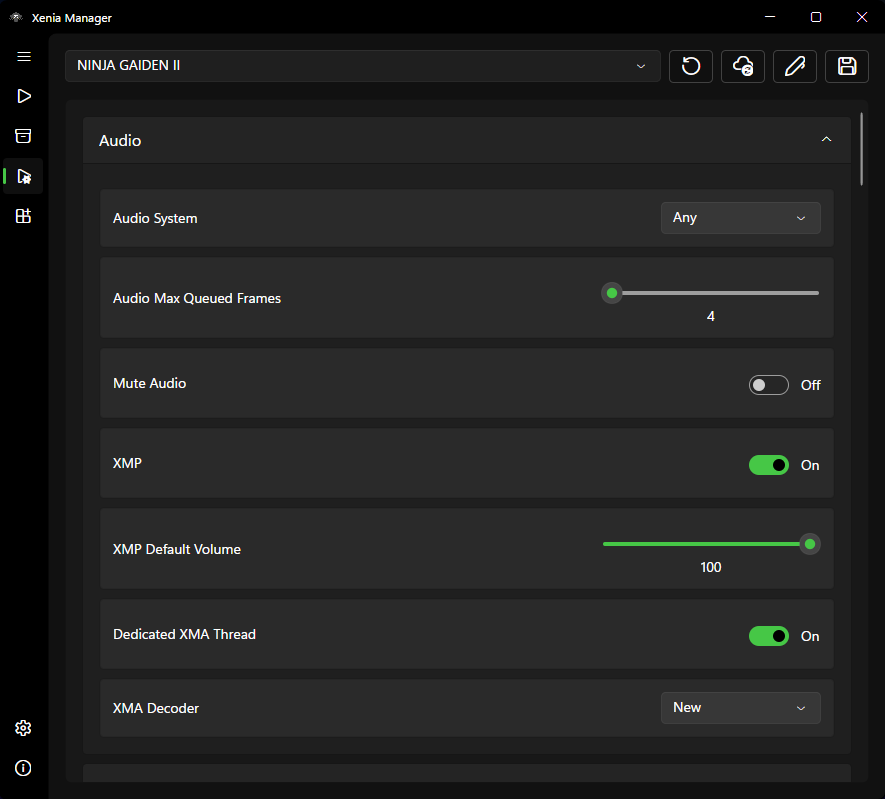Click the 'Dedicated XMA Thread' label
Viewport: 885px width, 799px height.
(185, 634)
